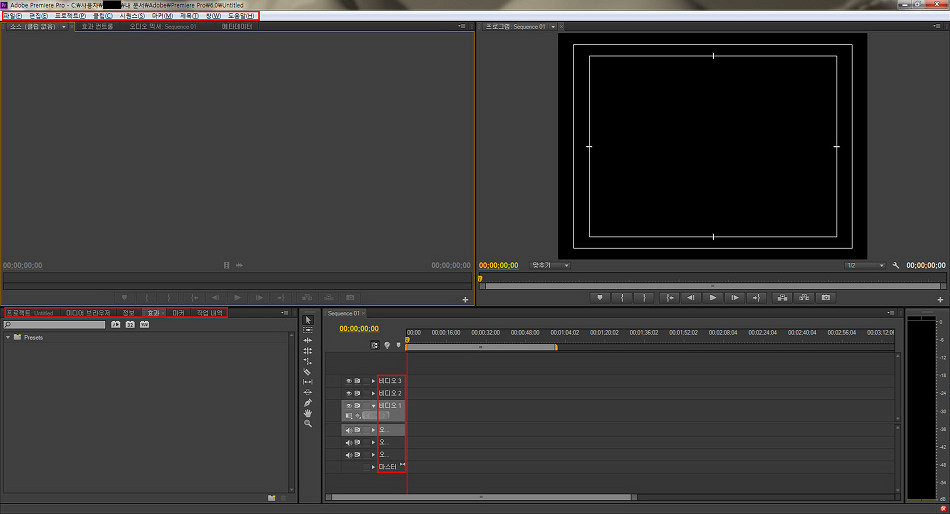Select the Pen tool

coord(308,402)
